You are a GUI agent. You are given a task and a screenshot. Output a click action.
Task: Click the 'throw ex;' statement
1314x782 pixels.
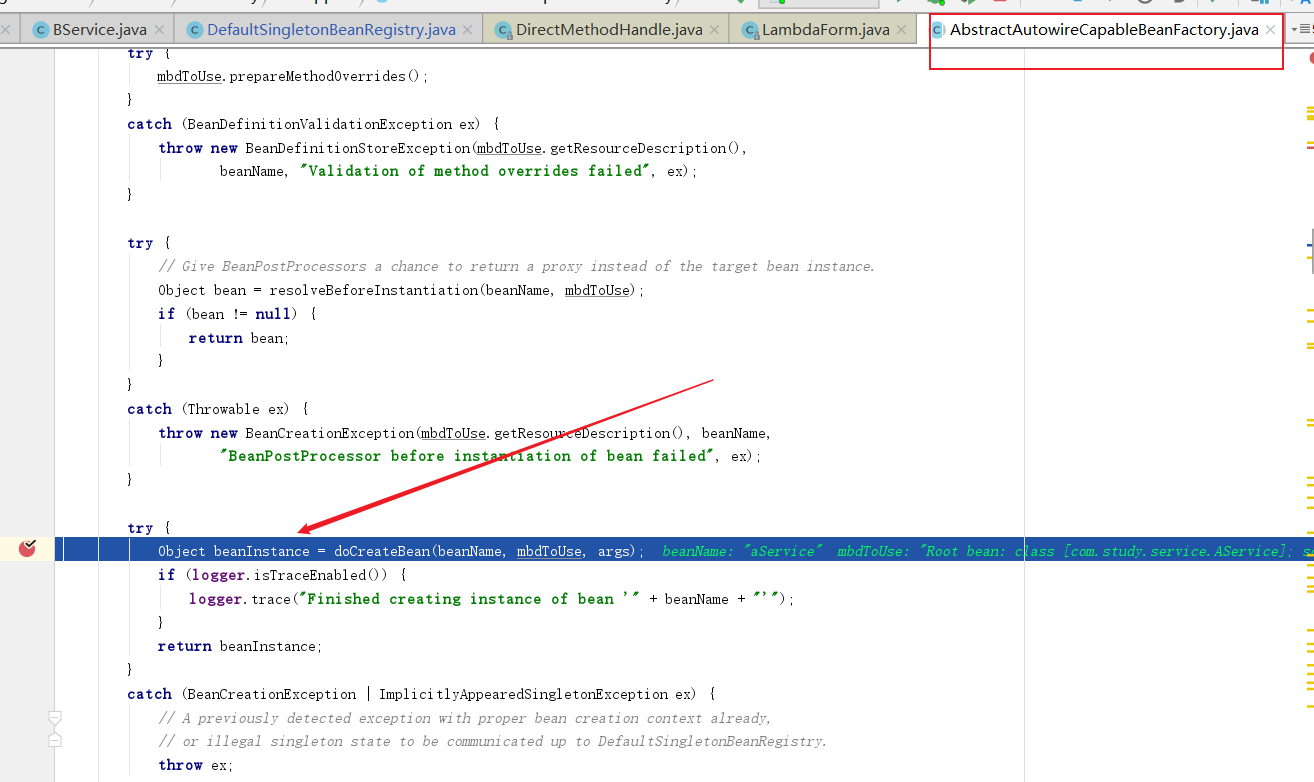(x=195, y=765)
